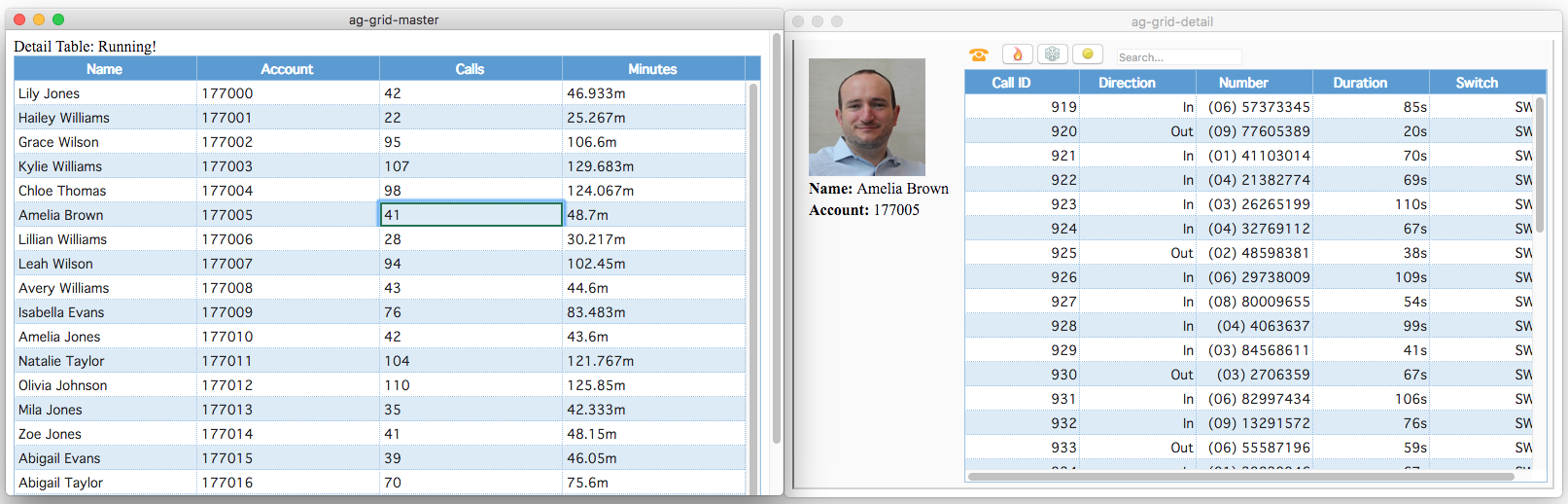Click the minutes cell '129.683m'
Image resolution: width=1568 pixels, height=504 pixels.
[653, 166]
